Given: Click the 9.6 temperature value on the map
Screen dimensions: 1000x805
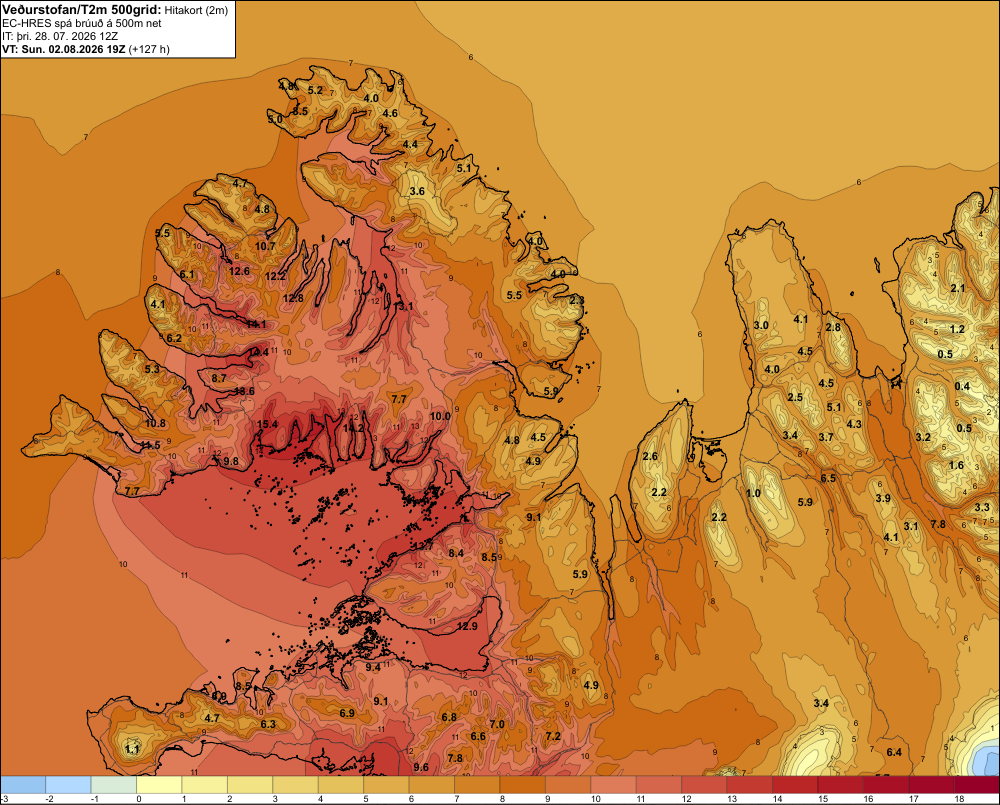Looking at the screenshot, I should [x=421, y=767].
